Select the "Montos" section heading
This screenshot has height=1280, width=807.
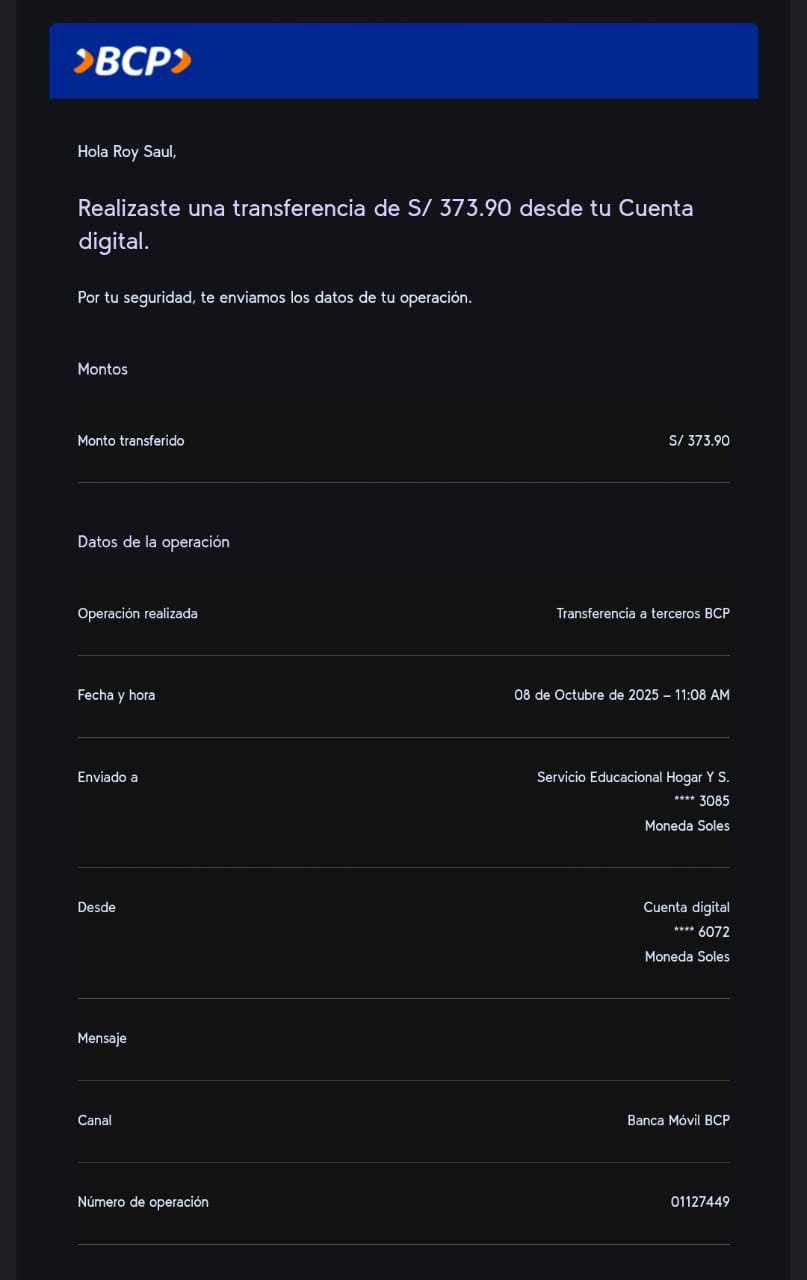pos(103,369)
